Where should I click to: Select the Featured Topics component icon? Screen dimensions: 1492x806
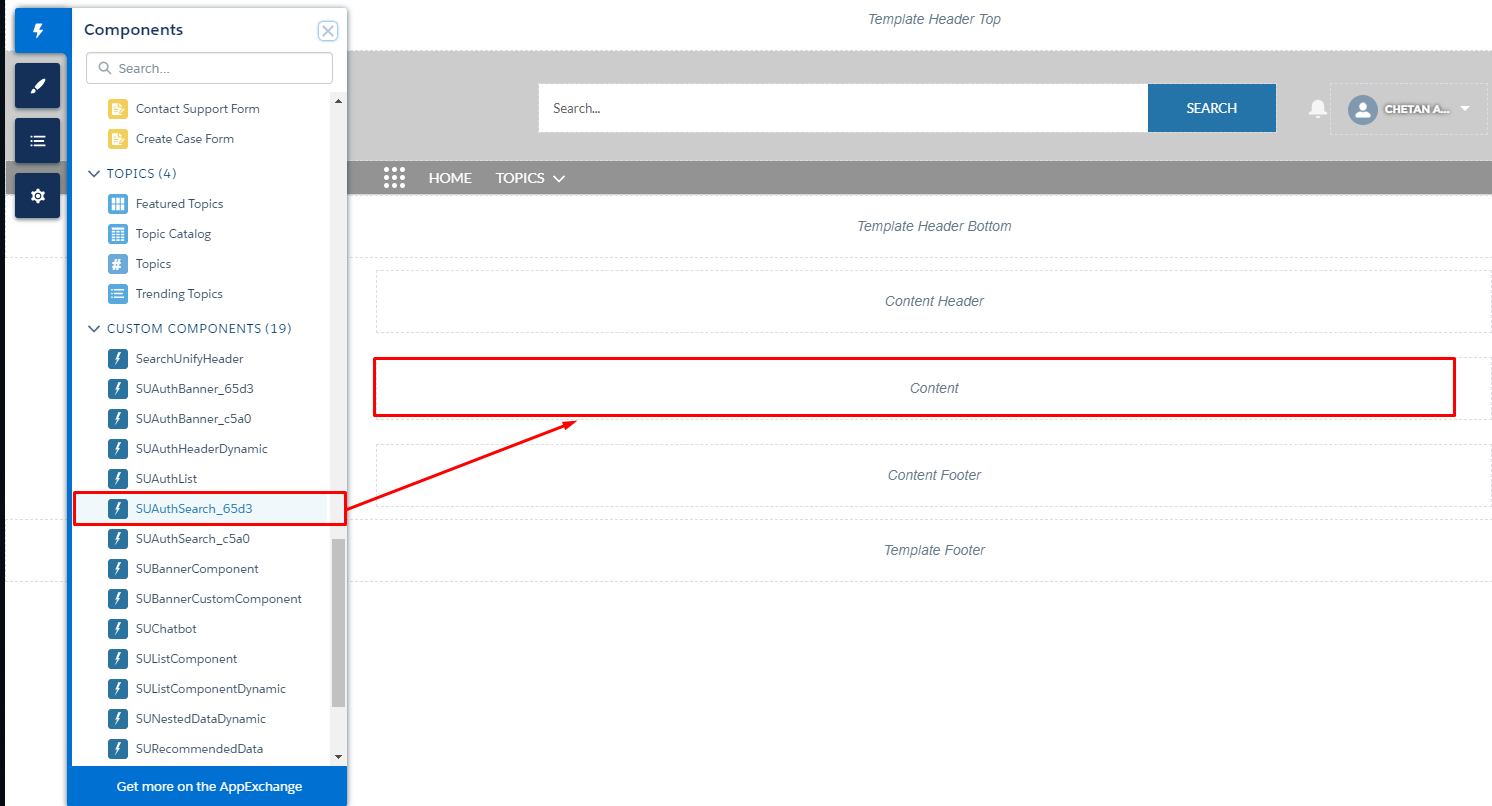click(118, 204)
